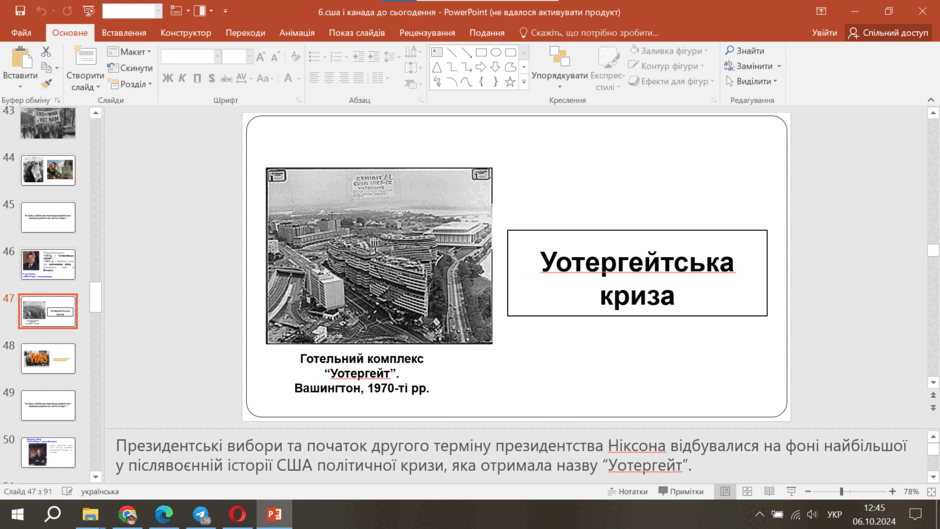Open the font name dropdown arrow

click(217, 57)
